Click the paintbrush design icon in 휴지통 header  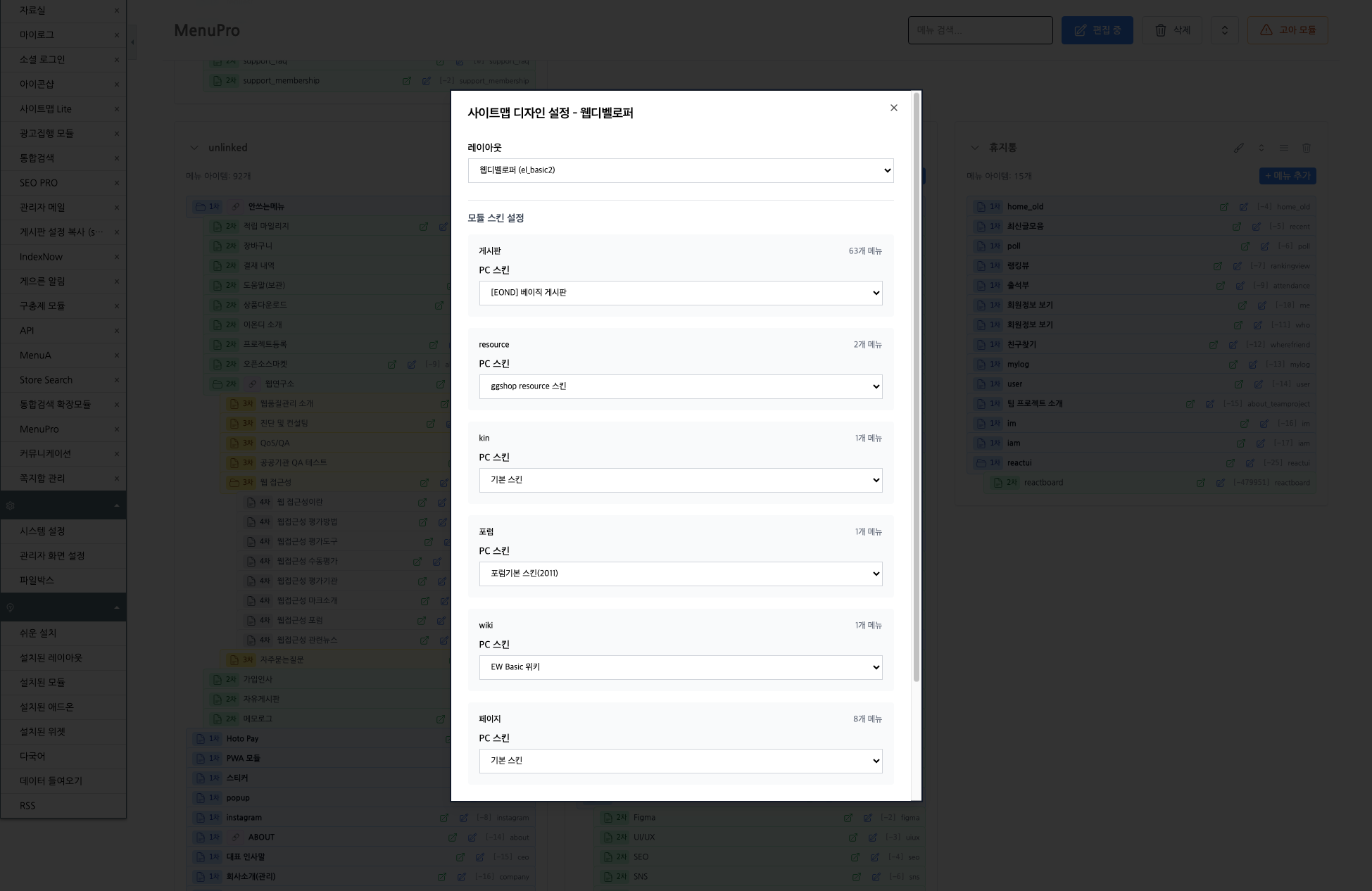pyautogui.click(x=1239, y=148)
